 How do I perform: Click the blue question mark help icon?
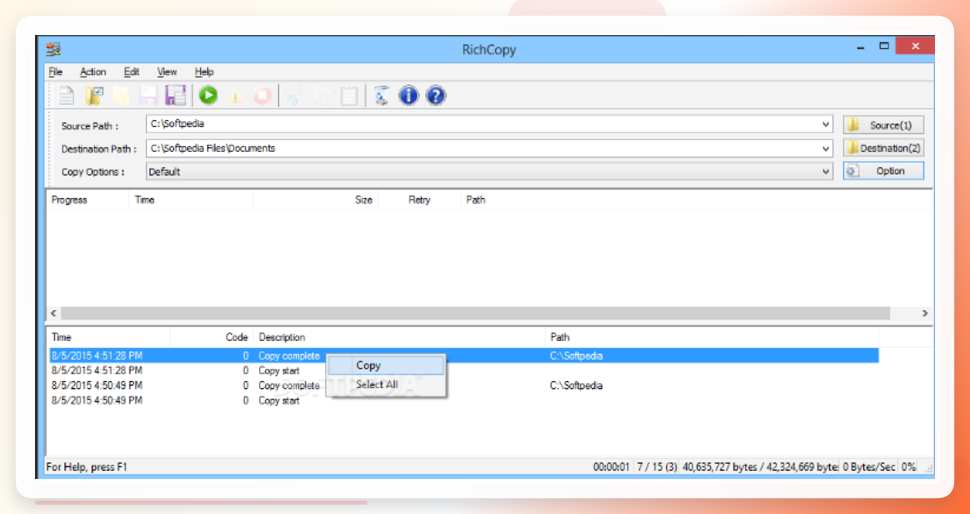pos(436,95)
